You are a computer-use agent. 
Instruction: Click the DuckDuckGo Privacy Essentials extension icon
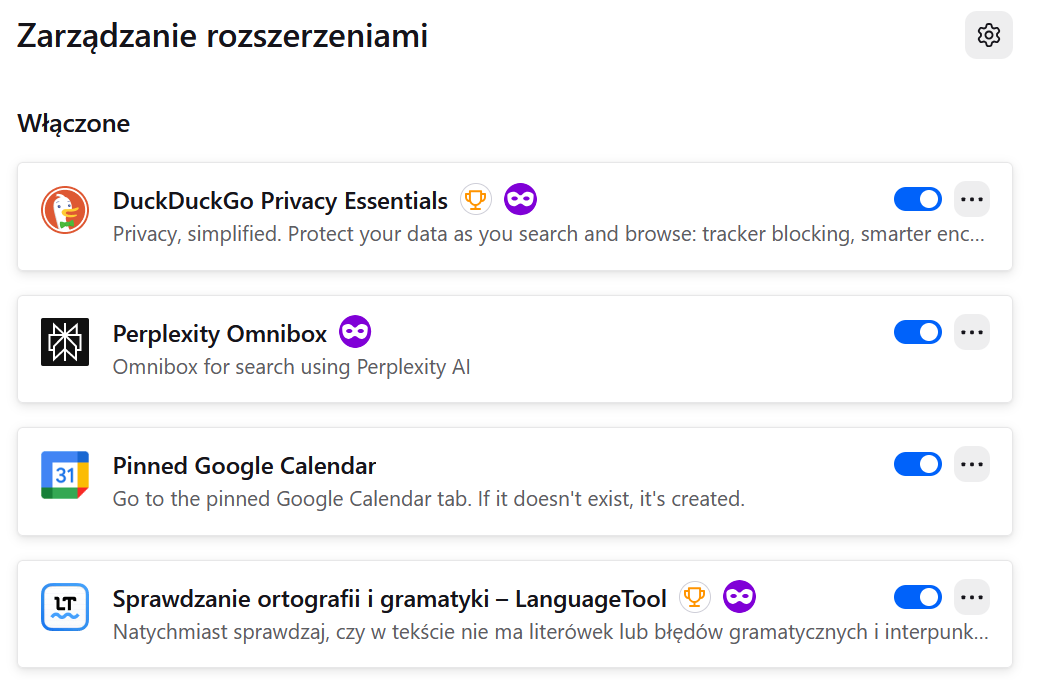64,211
